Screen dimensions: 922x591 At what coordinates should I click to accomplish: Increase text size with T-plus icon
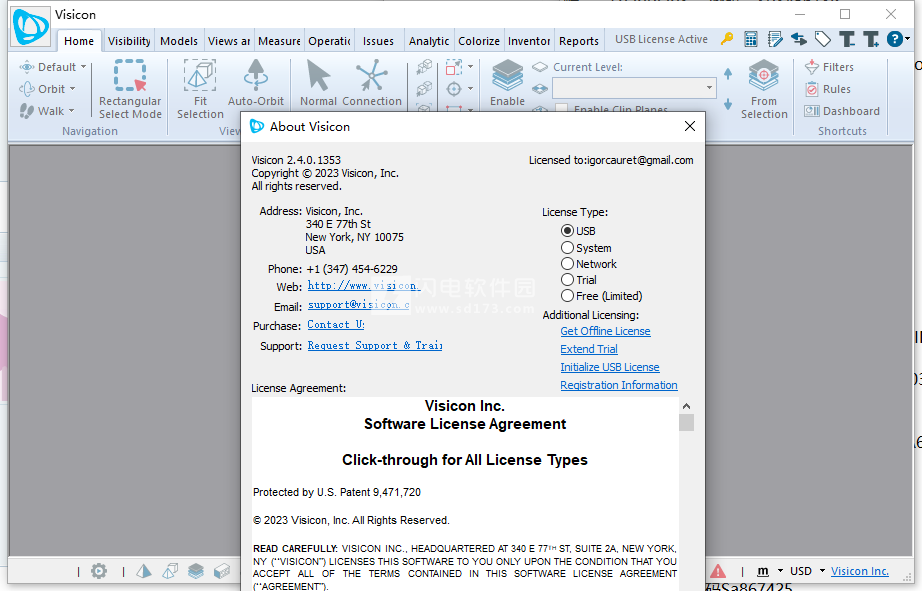click(871, 39)
